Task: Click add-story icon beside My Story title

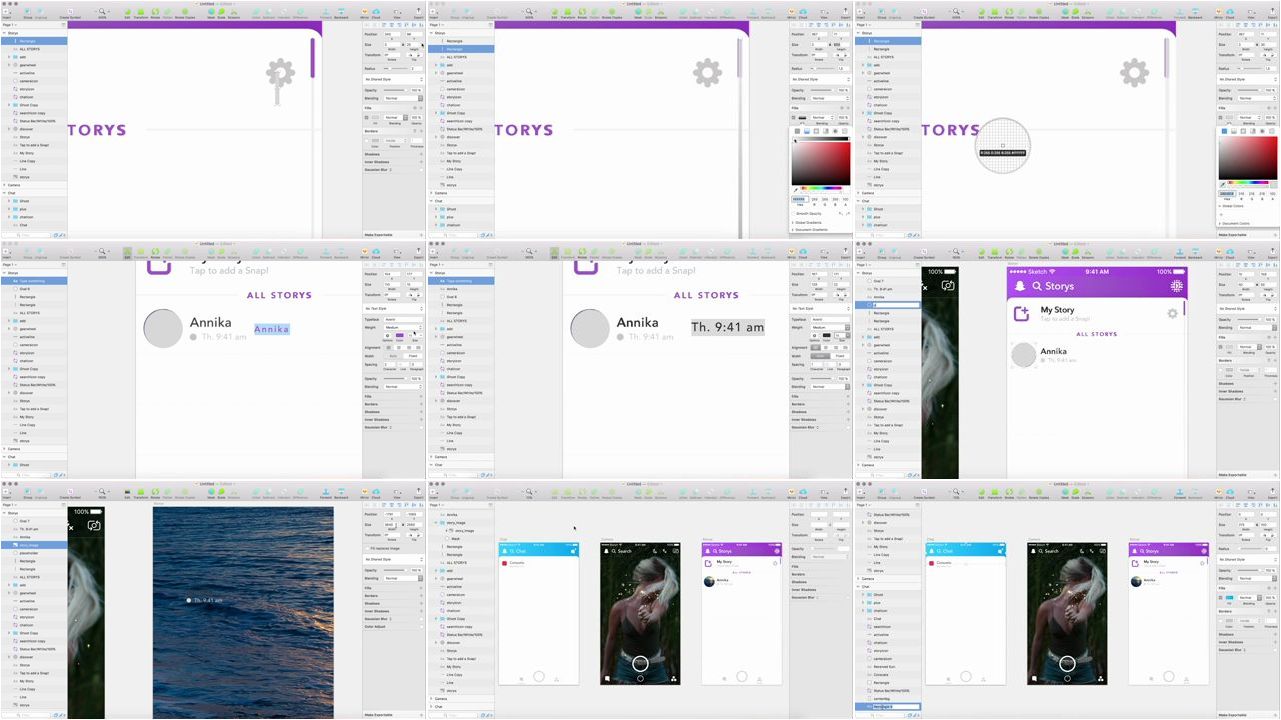Action: click(1021, 313)
